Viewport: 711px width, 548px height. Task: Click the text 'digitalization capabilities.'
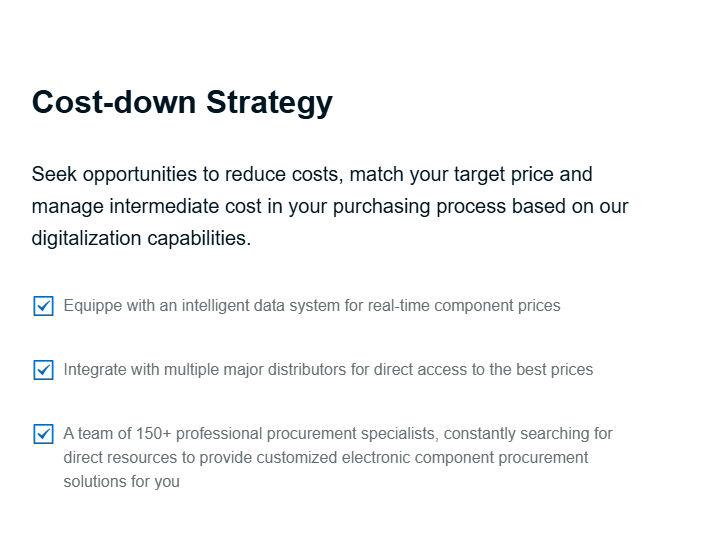point(141,238)
